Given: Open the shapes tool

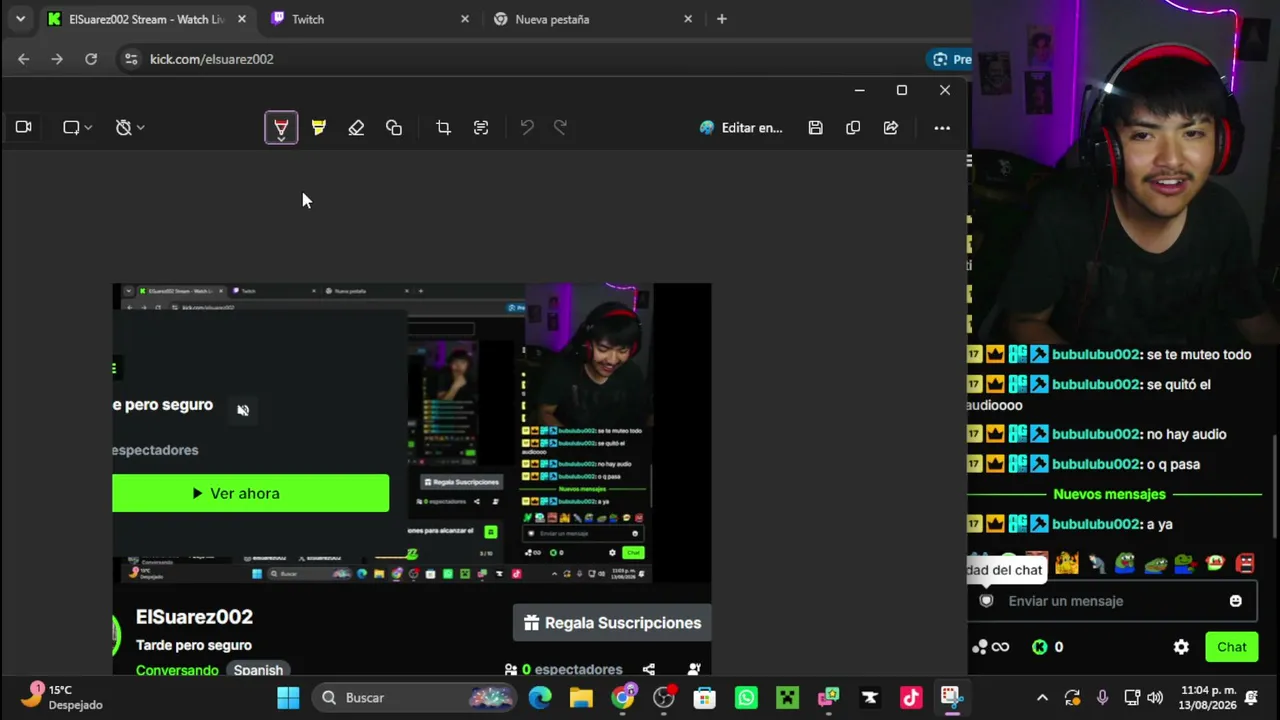Looking at the screenshot, I should (x=394, y=128).
